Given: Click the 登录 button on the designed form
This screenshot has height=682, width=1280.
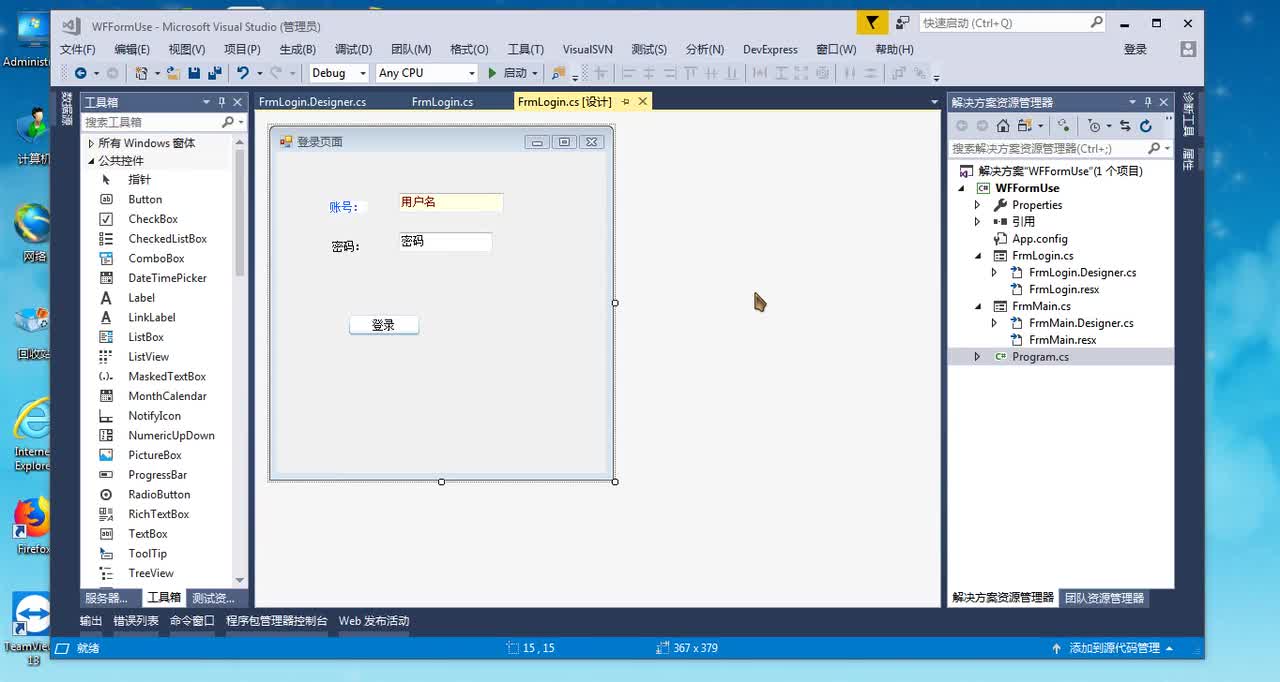Looking at the screenshot, I should tap(384, 325).
